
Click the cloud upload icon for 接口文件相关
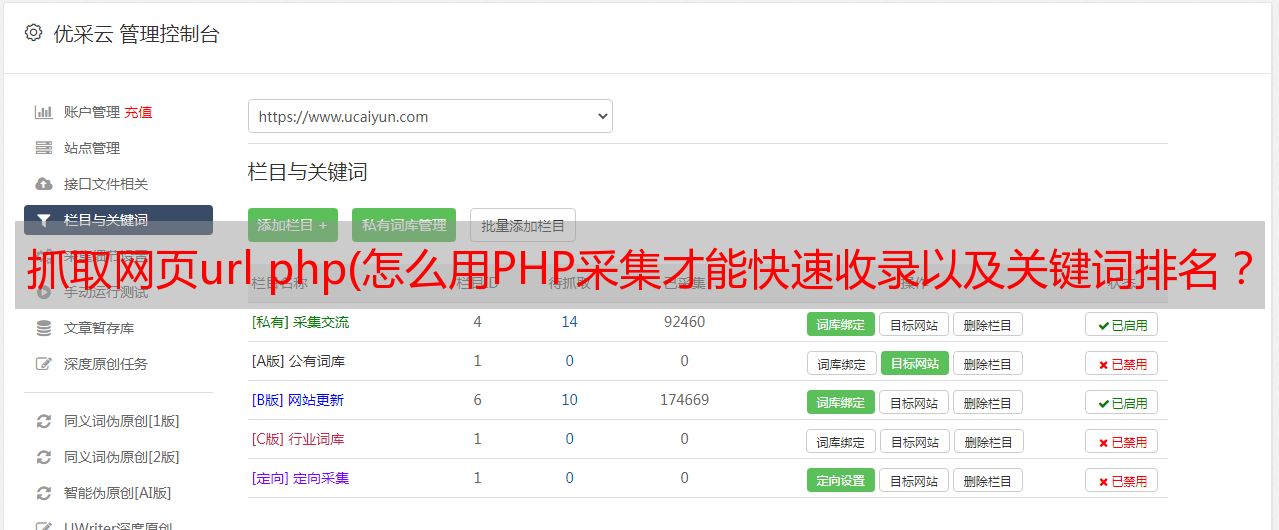[43, 184]
